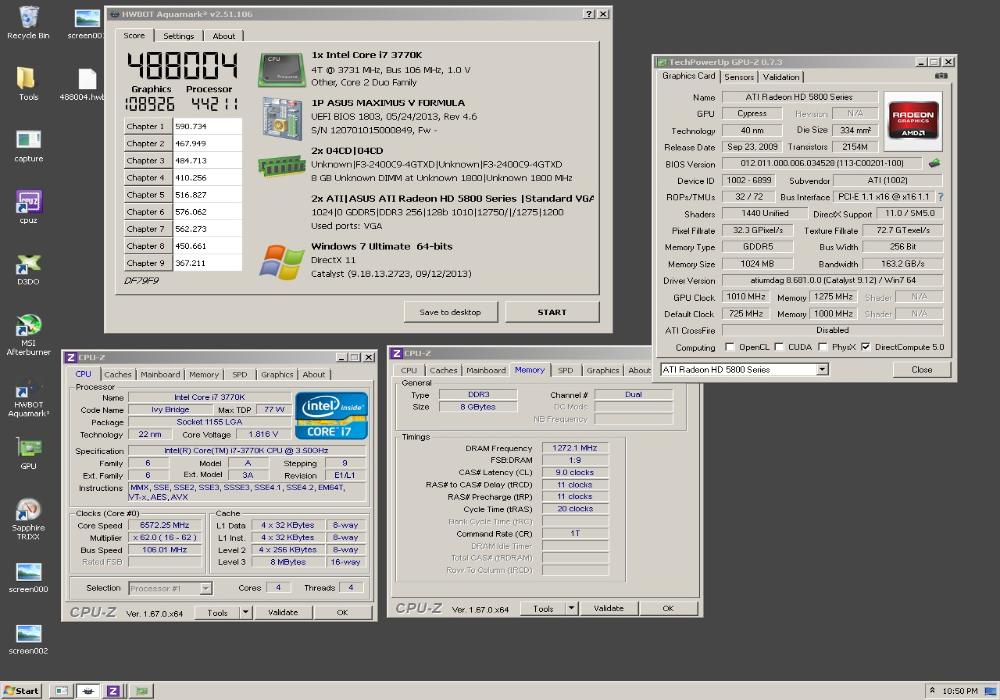This screenshot has width=1000, height=700.
Task: Select the screen001 image file icon
Action: [x=85, y=24]
